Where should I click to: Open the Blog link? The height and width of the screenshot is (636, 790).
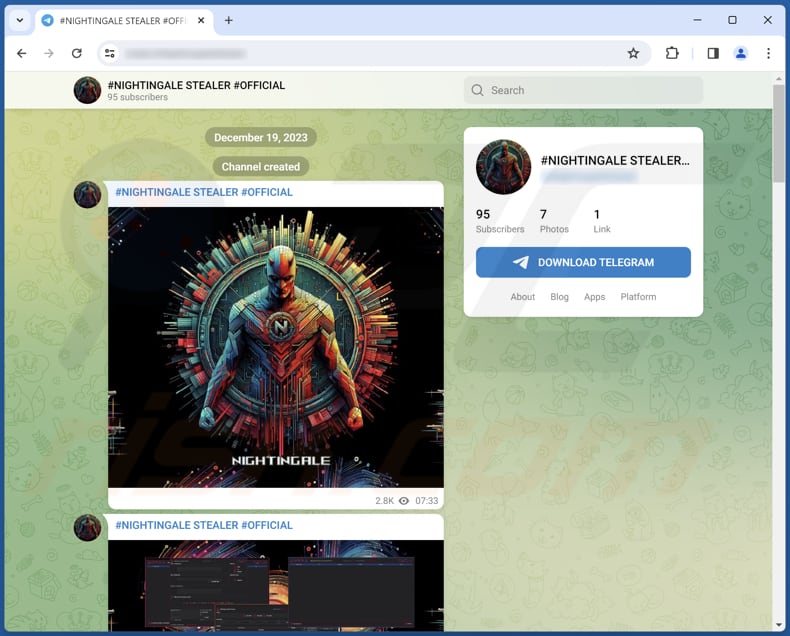click(x=559, y=297)
